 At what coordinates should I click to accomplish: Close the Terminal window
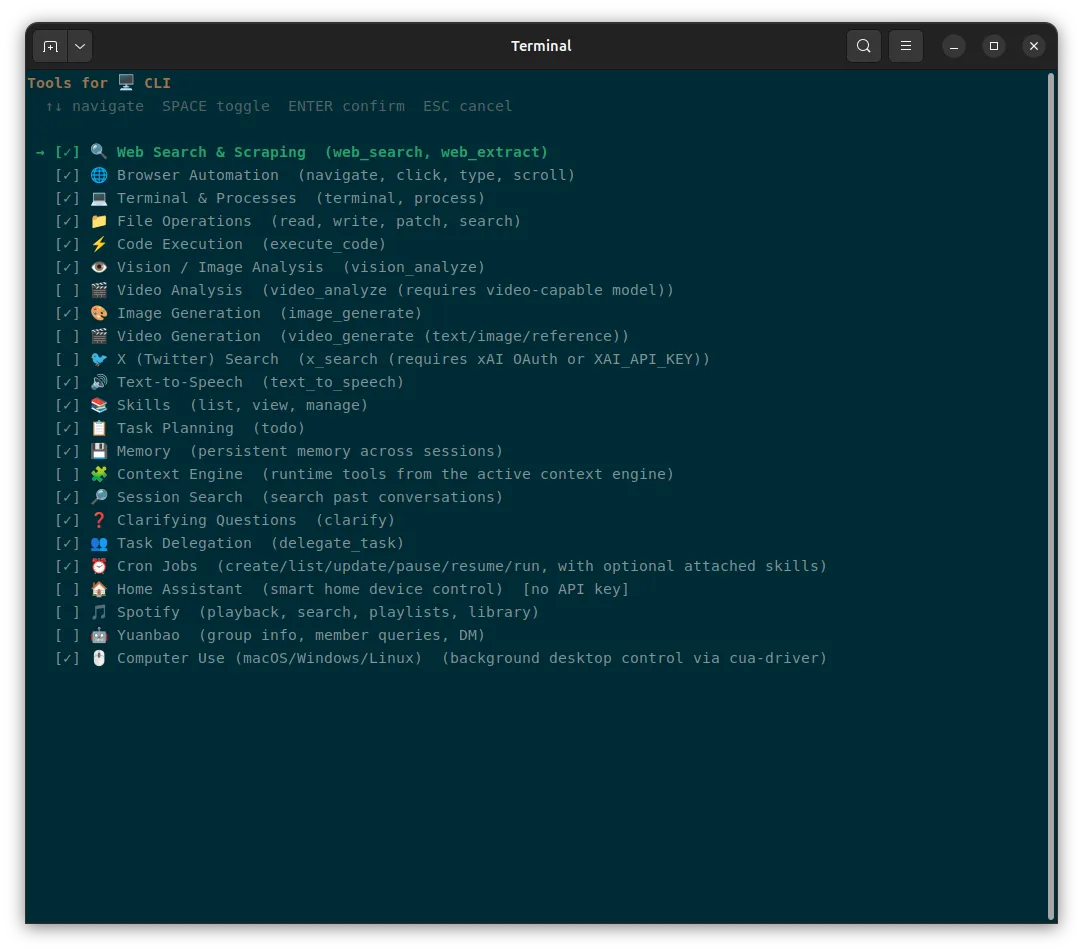pos(1034,46)
